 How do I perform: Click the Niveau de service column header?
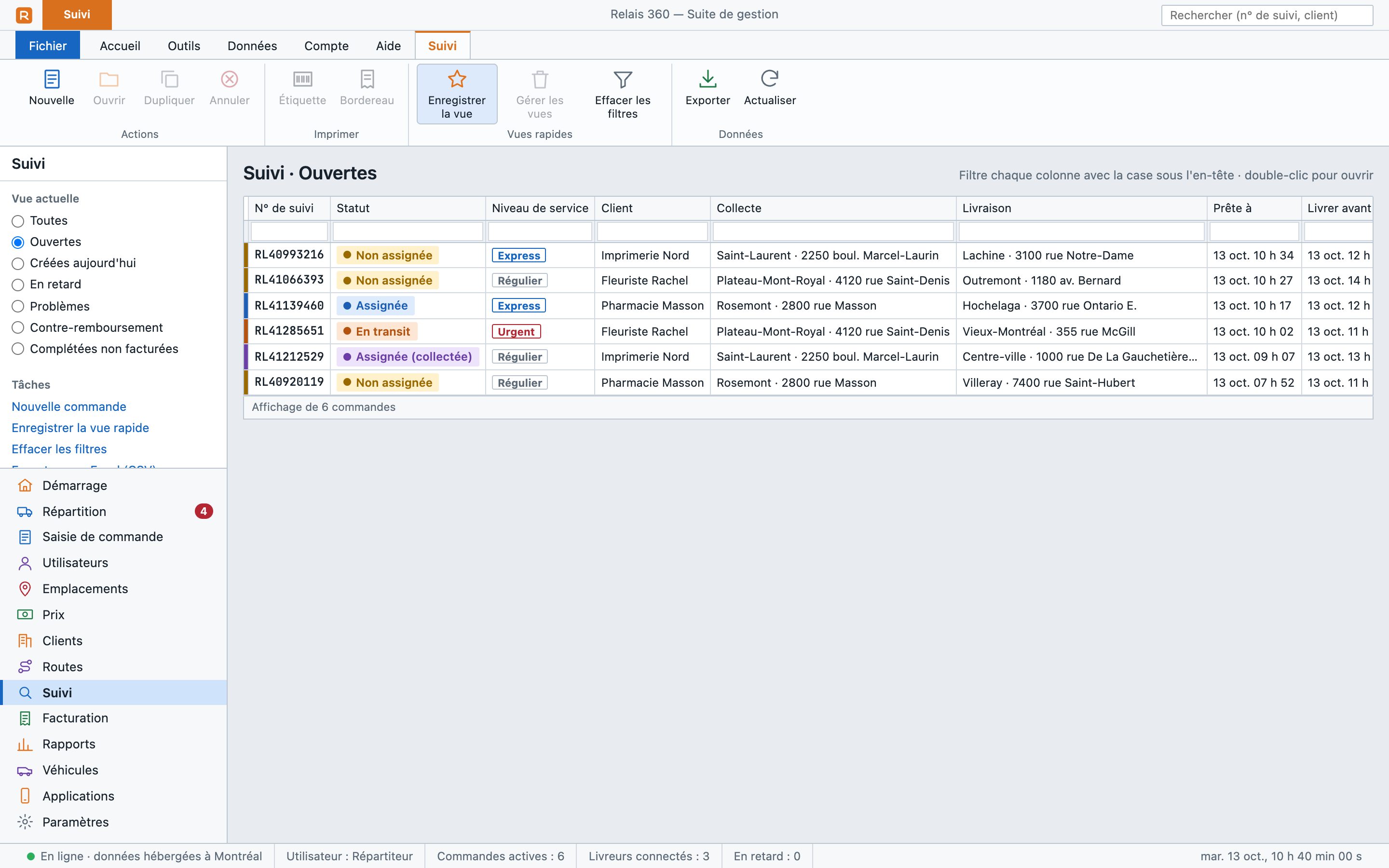540,208
